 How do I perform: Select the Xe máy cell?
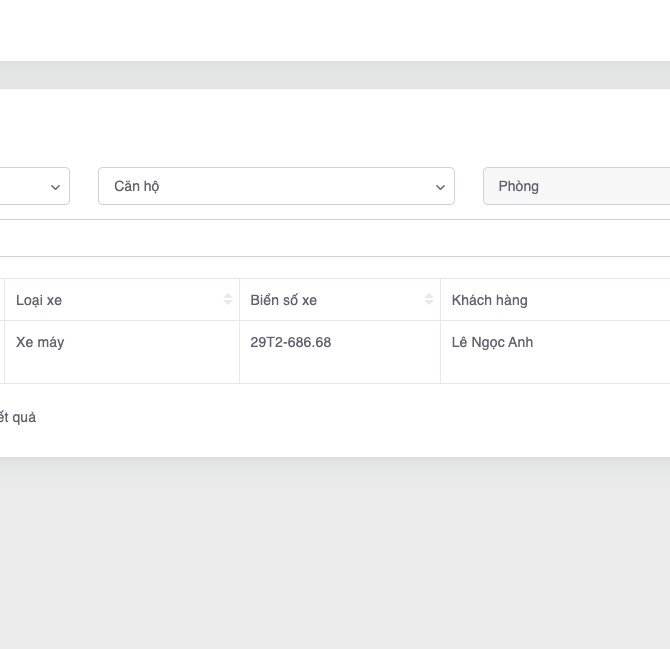pos(40,342)
